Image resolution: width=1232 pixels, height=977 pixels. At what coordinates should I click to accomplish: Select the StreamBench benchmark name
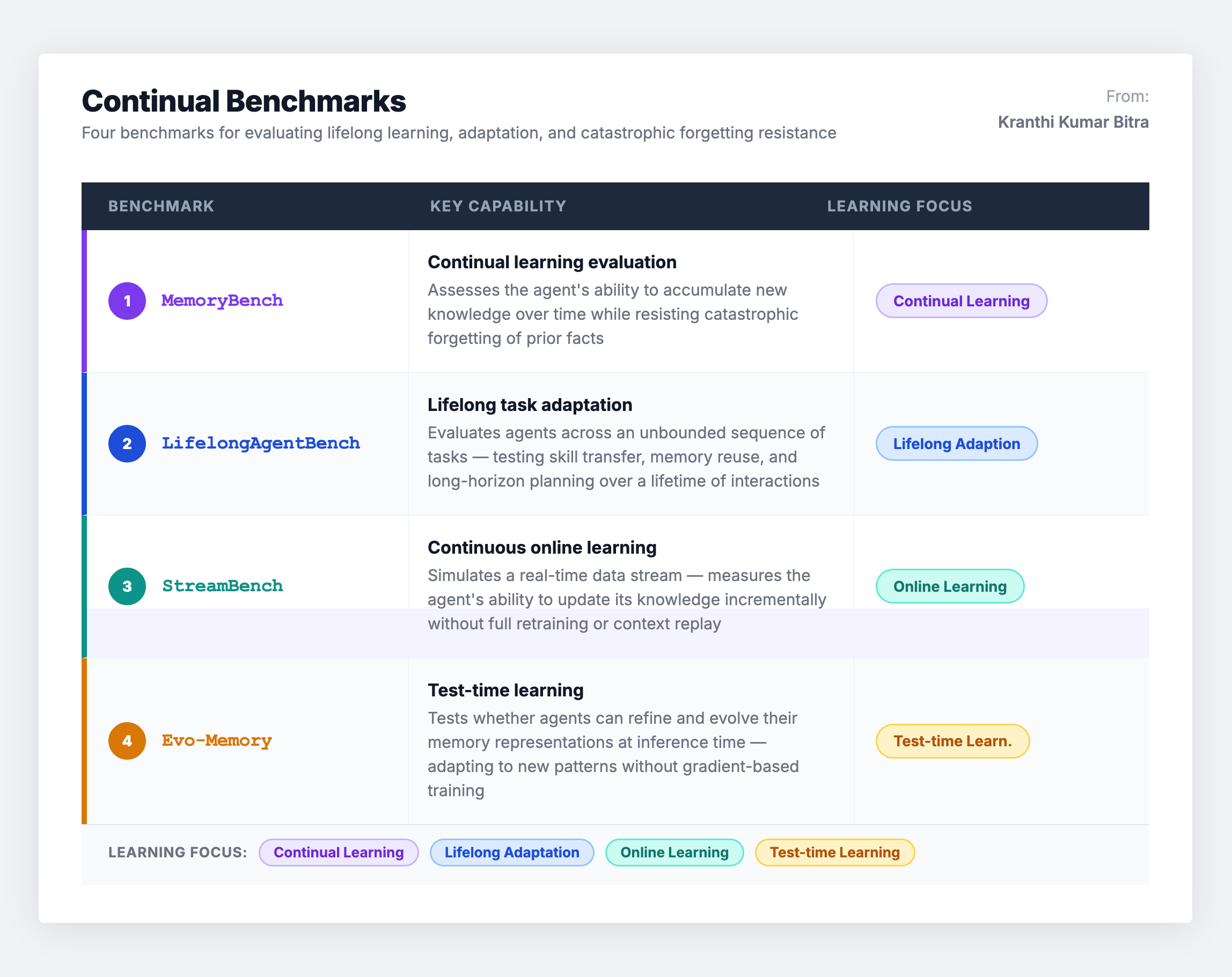point(222,586)
